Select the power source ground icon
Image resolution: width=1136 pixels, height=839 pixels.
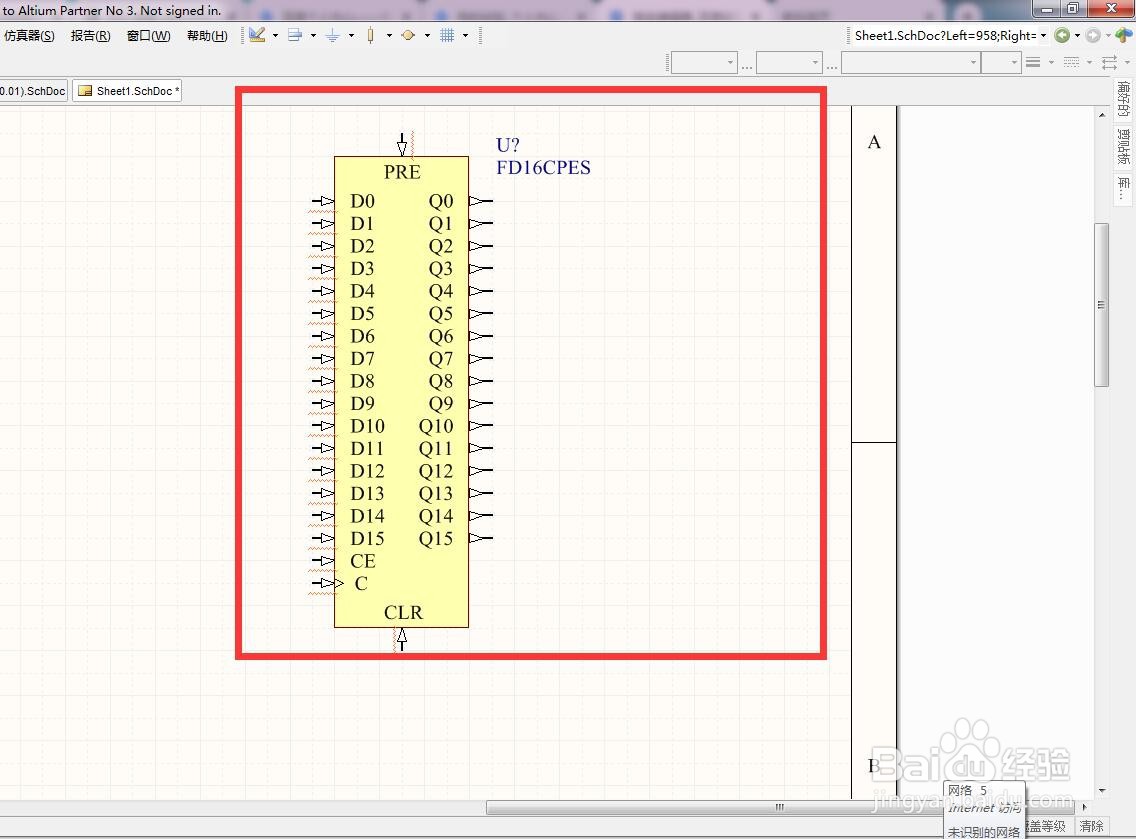(333, 35)
